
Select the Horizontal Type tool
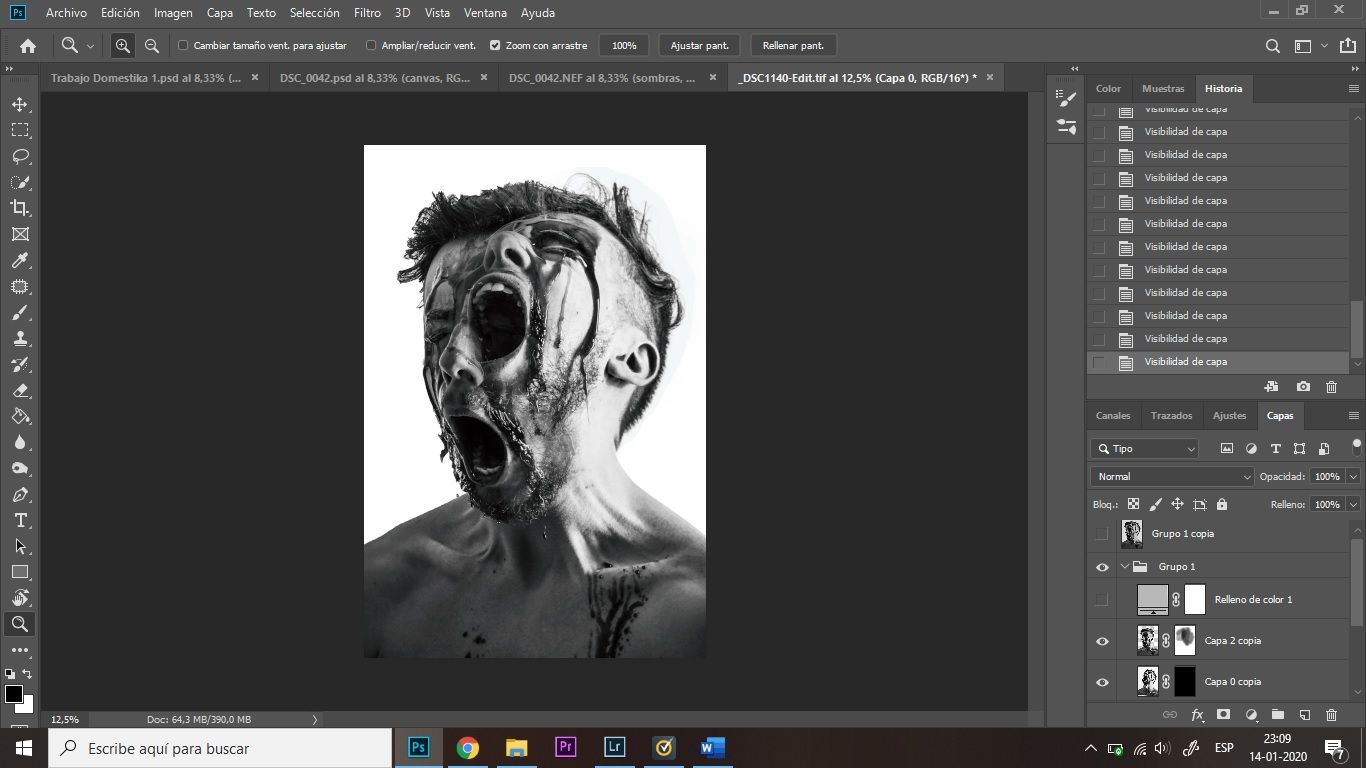tap(20, 520)
